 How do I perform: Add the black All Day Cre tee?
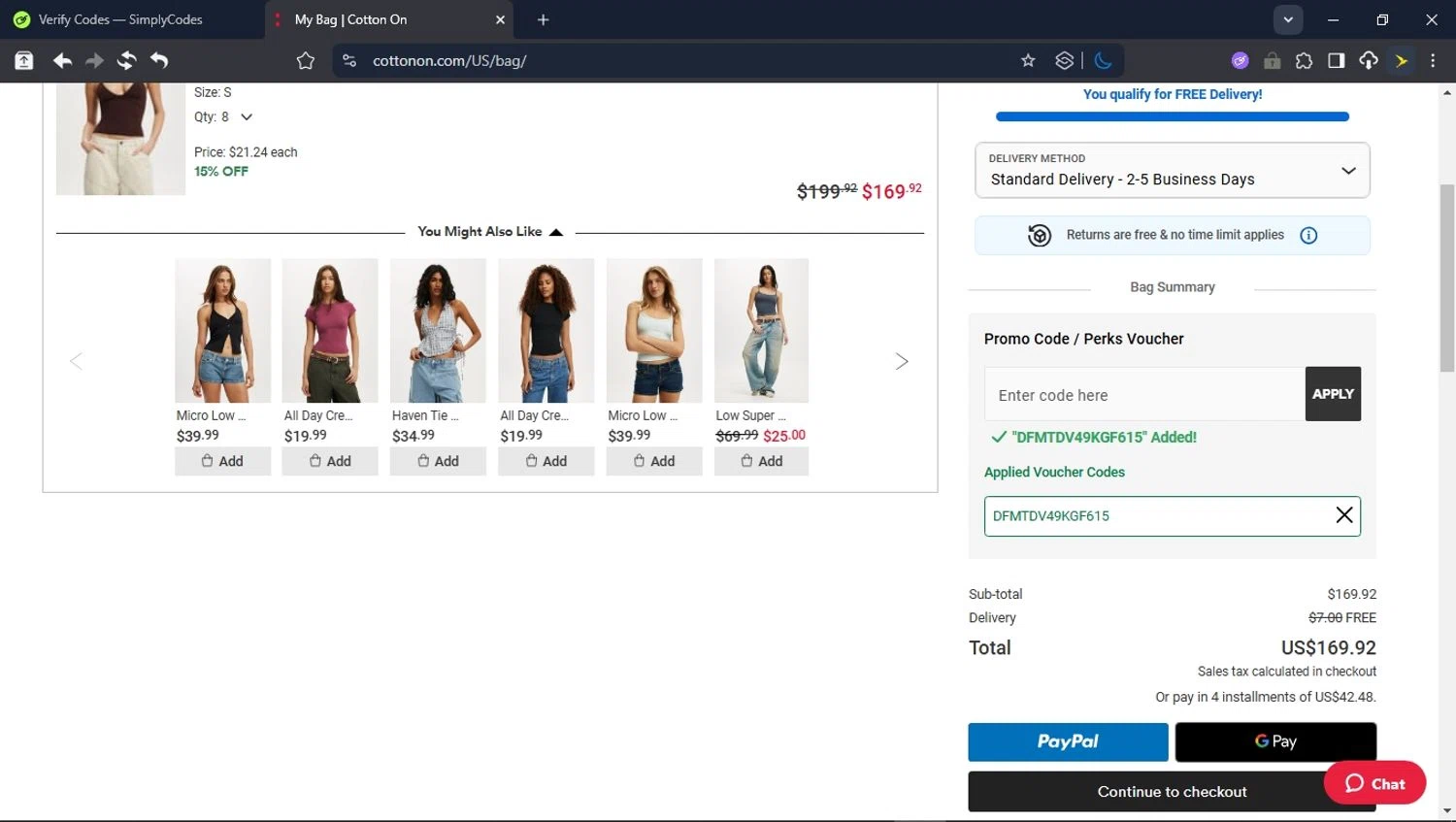coord(546,461)
